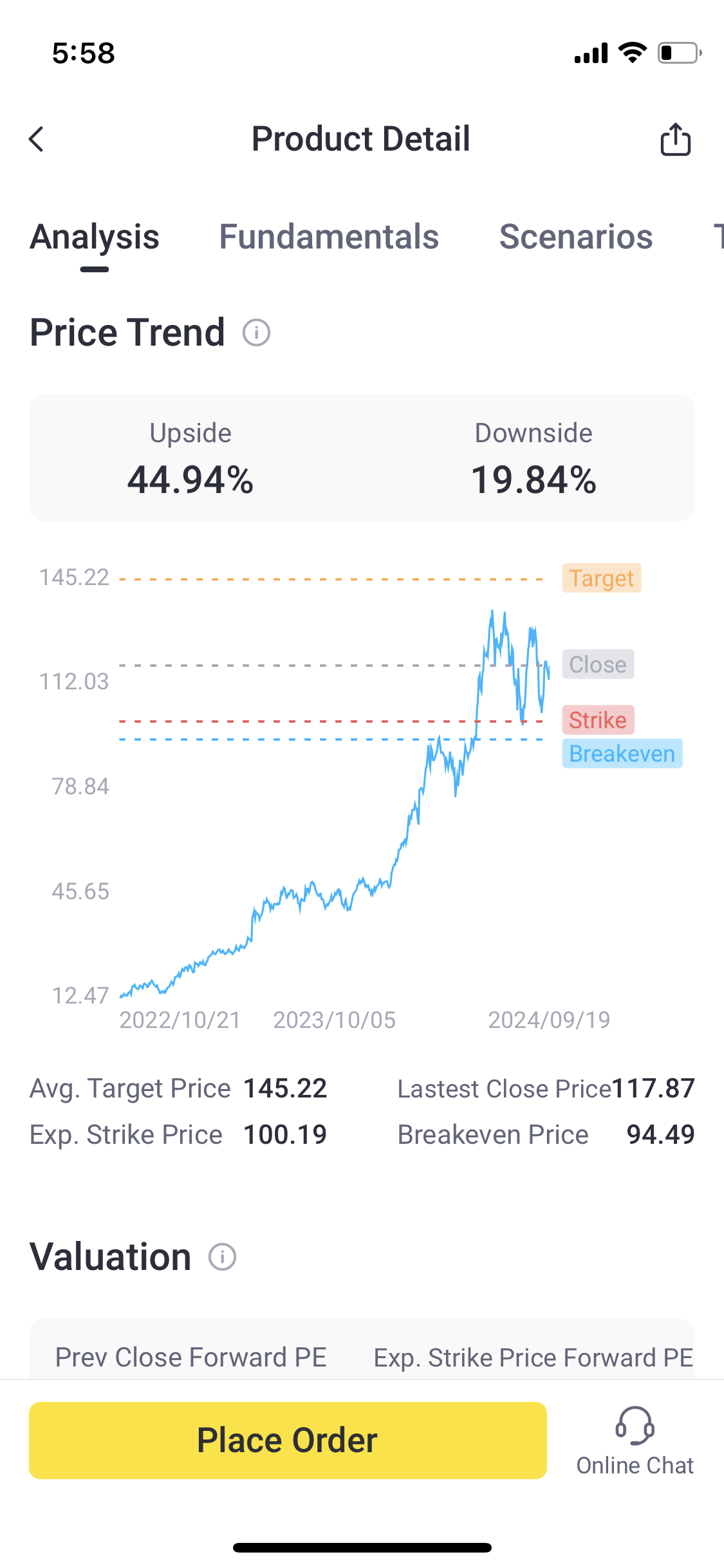Switch to the Fundamentals tab
This screenshot has width=724, height=1568.
(329, 237)
